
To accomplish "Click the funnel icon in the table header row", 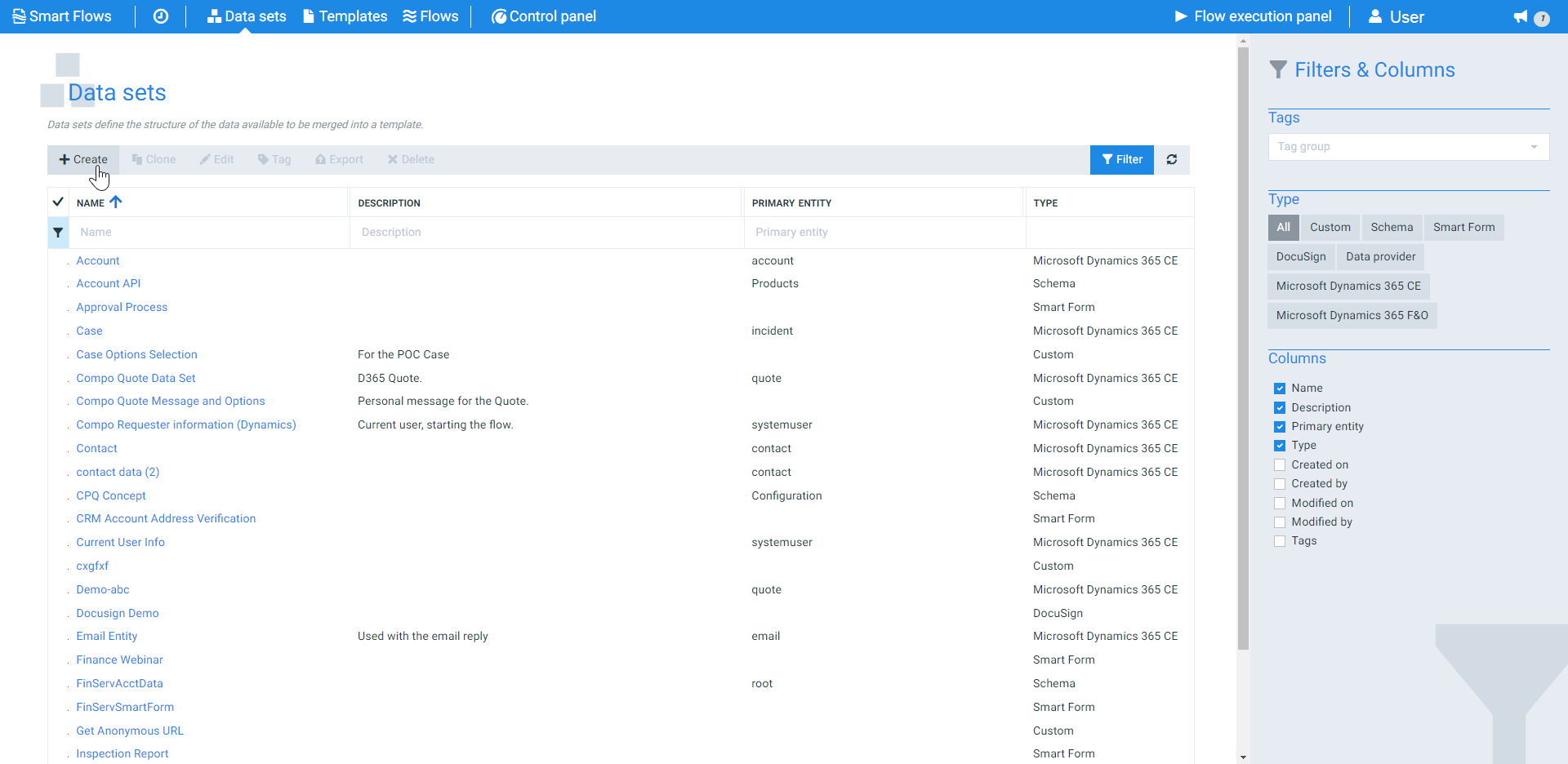I will point(58,233).
